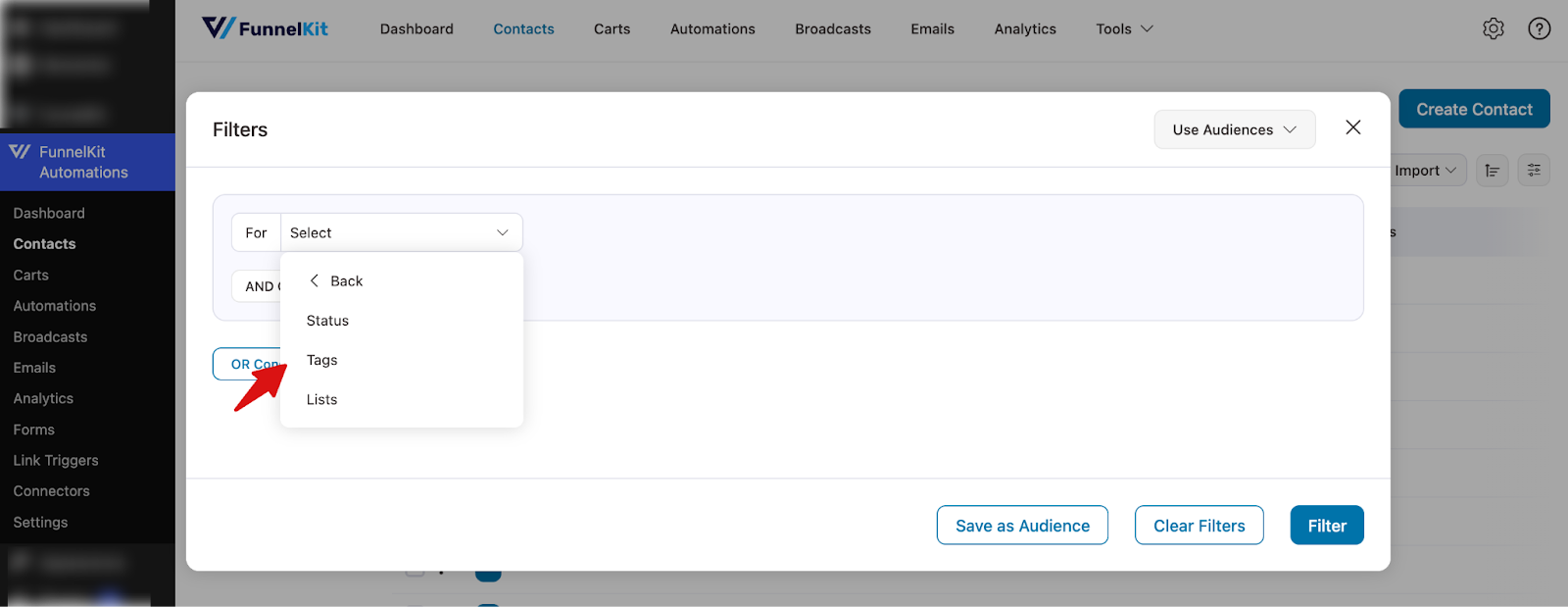Open Broadcasts in the left sidebar
The width and height of the screenshot is (1568, 607).
pyautogui.click(x=50, y=337)
